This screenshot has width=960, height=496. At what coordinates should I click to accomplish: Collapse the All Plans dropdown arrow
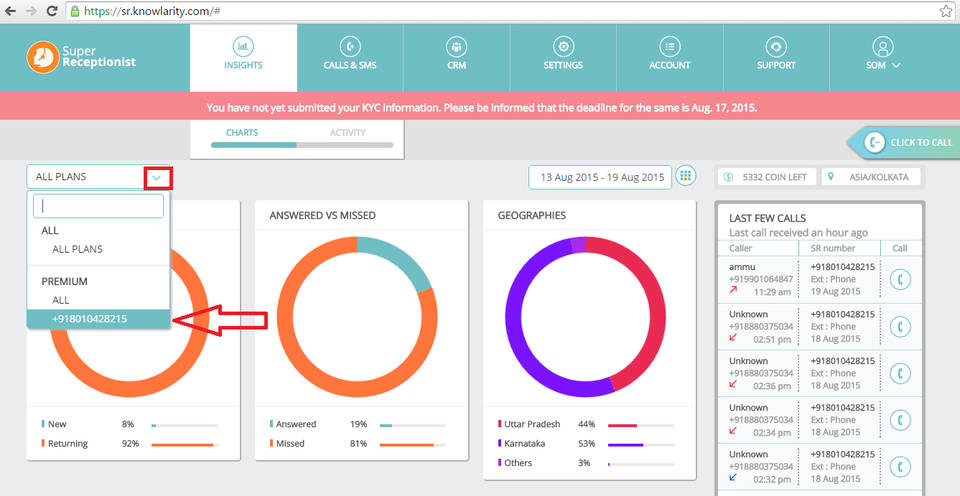click(x=157, y=178)
